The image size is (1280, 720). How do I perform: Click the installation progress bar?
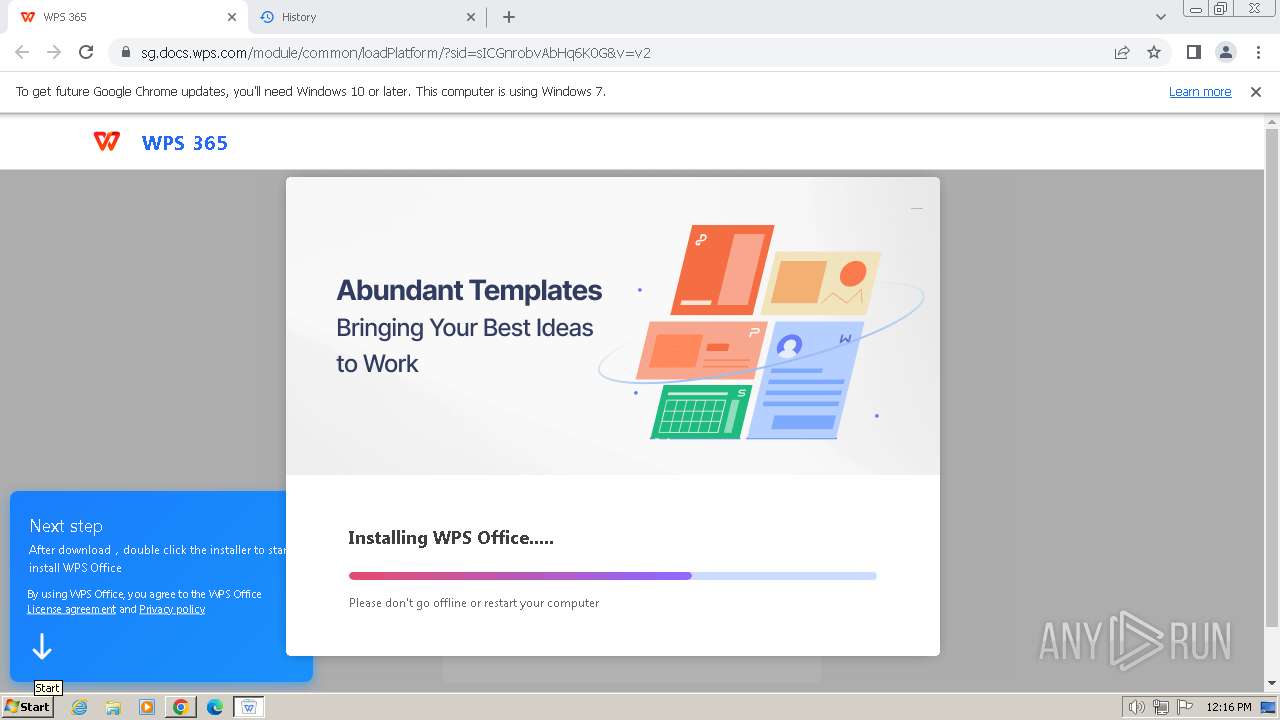click(x=612, y=576)
